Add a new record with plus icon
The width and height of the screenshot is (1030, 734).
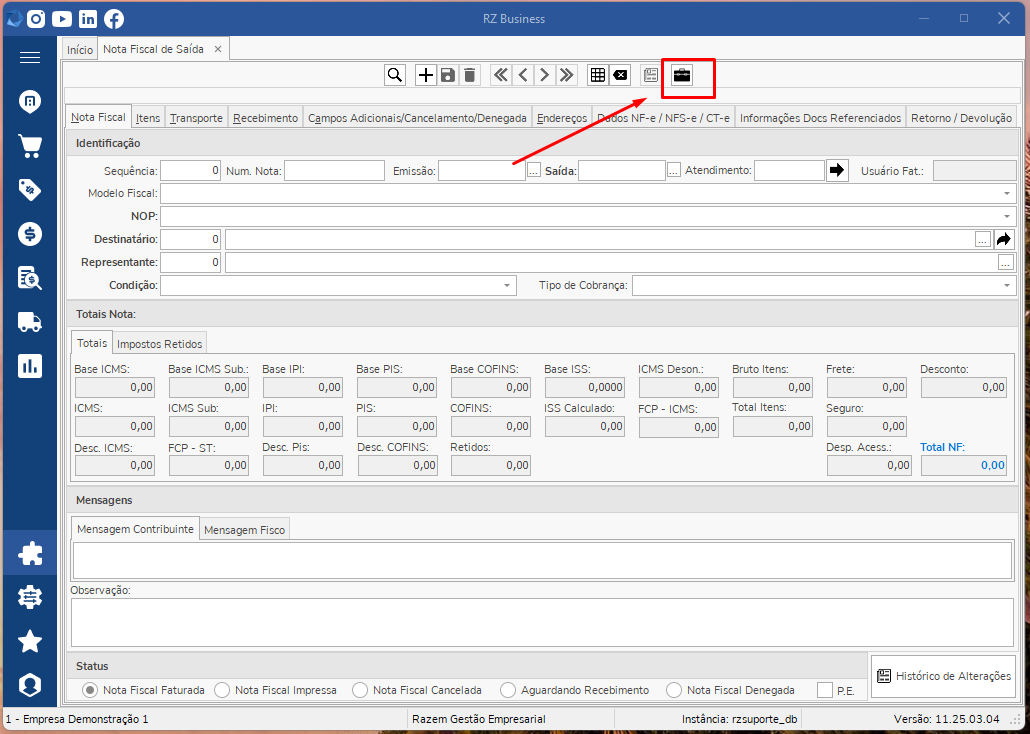tap(426, 75)
